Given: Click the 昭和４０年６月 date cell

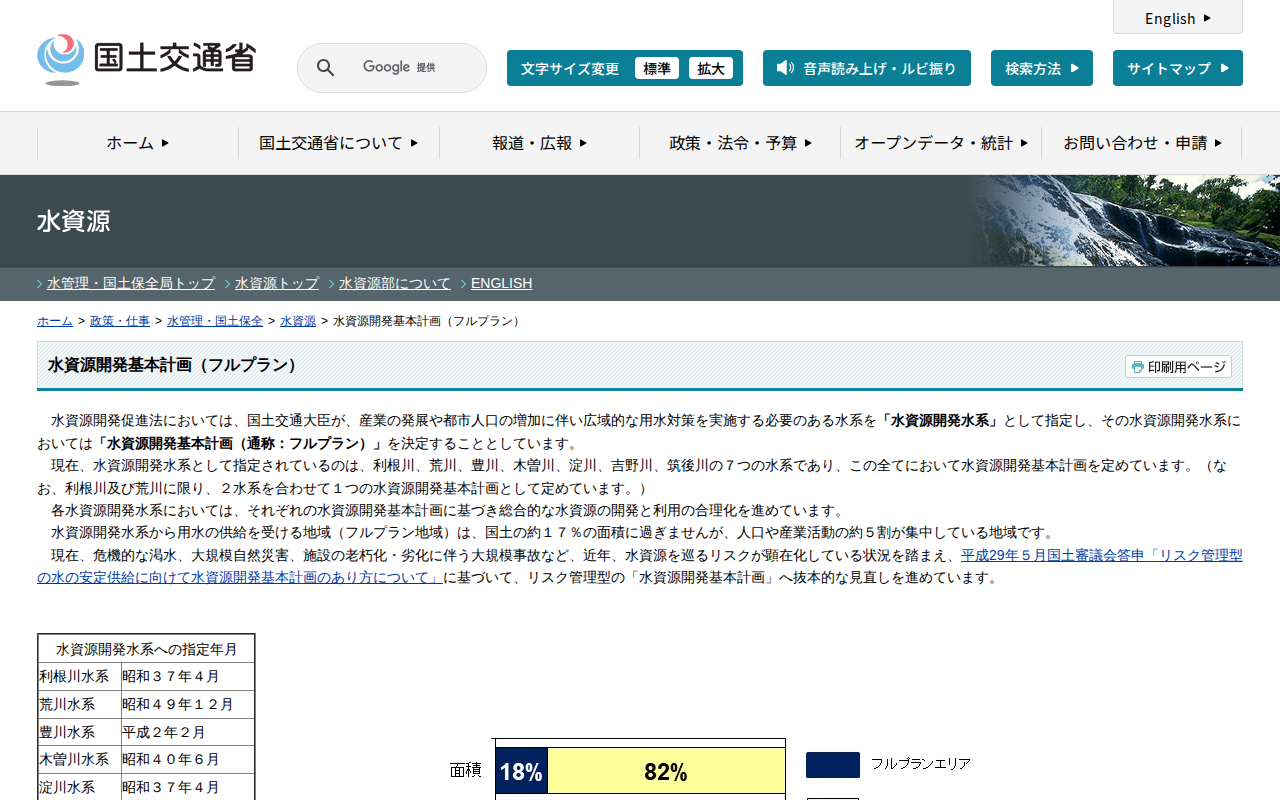Looking at the screenshot, I should (x=188, y=760).
